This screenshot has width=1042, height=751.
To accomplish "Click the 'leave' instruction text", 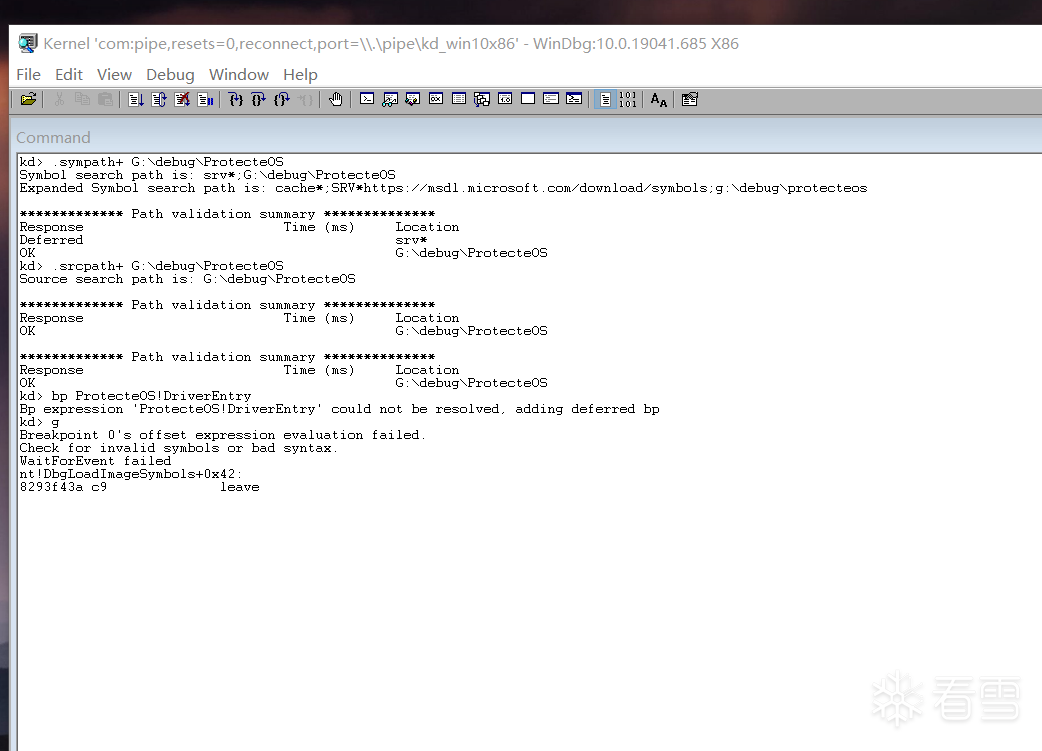I will coord(240,487).
